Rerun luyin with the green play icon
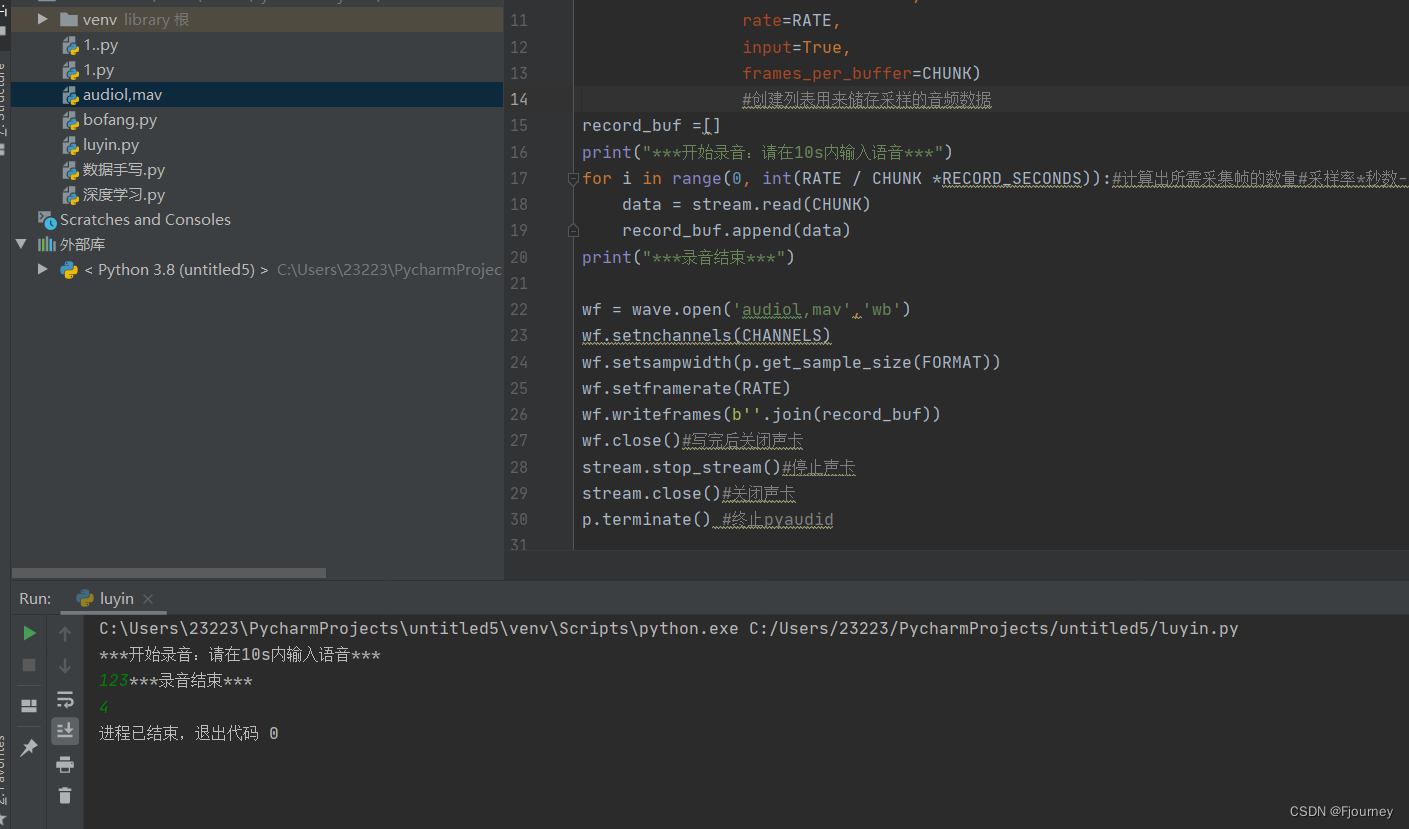Image resolution: width=1409 pixels, height=829 pixels. click(29, 633)
